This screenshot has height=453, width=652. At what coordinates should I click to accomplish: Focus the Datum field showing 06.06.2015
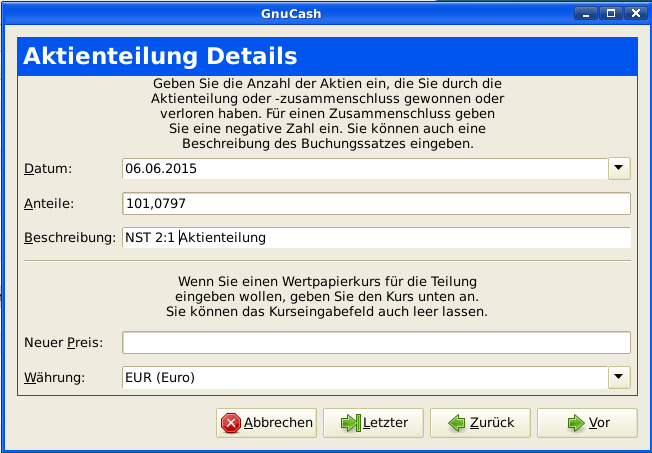[364, 168]
